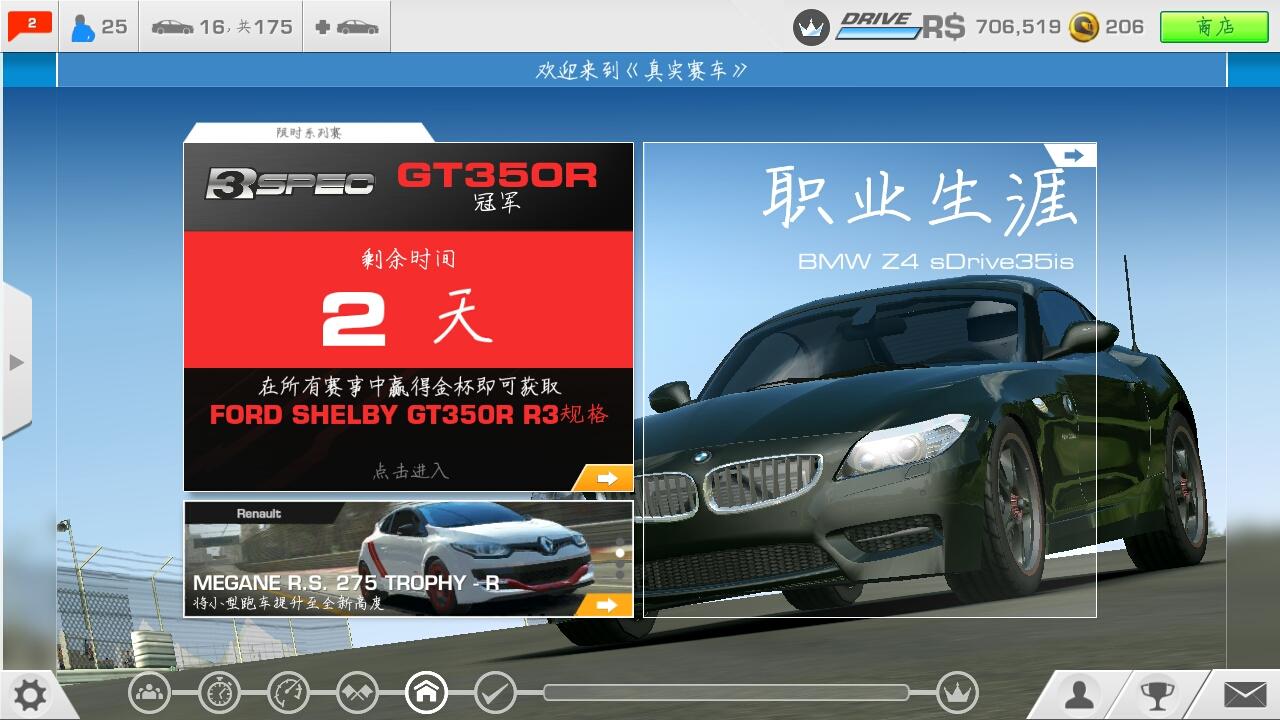Open the mail envelope tab
This screenshot has height=720, width=1280.
1244,695
